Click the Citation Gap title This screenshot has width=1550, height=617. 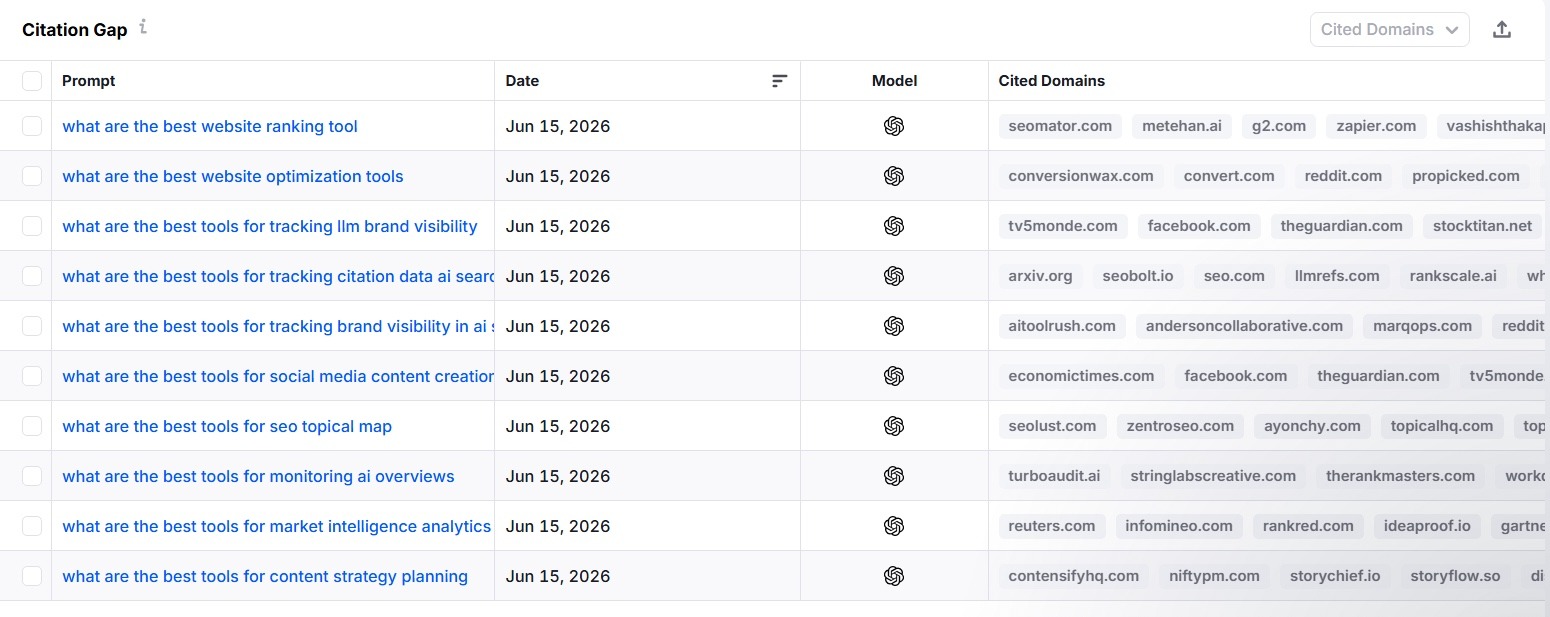(75, 30)
